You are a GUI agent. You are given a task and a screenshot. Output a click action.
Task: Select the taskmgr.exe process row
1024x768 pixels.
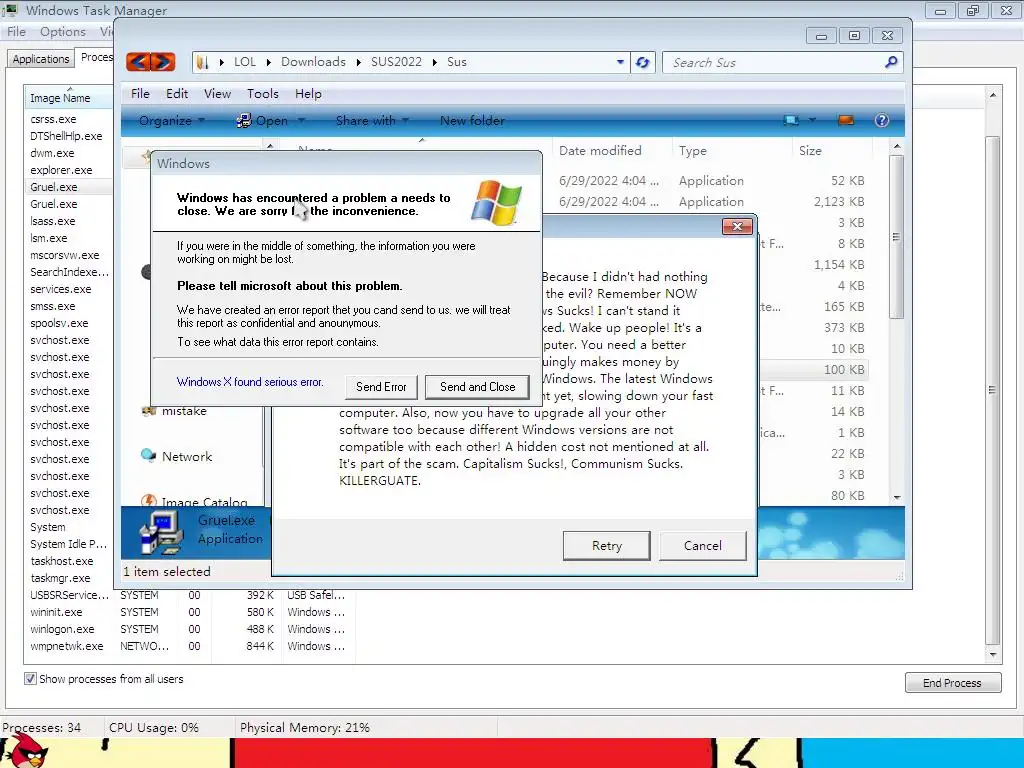(x=68, y=578)
